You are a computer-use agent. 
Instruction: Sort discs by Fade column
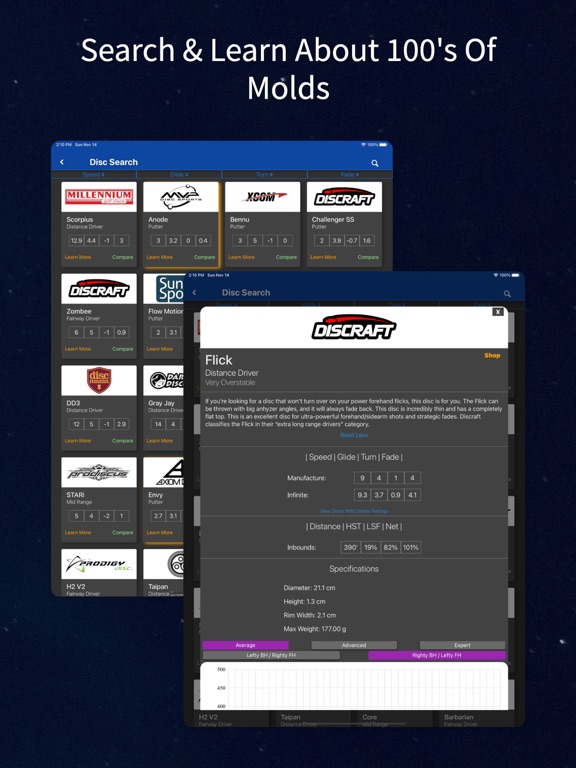tap(350, 174)
